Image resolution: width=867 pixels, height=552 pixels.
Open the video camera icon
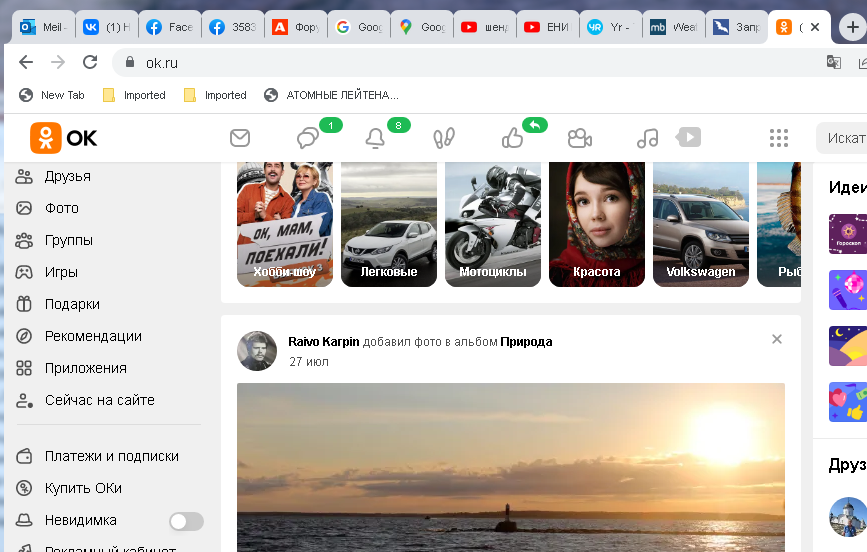[580, 138]
